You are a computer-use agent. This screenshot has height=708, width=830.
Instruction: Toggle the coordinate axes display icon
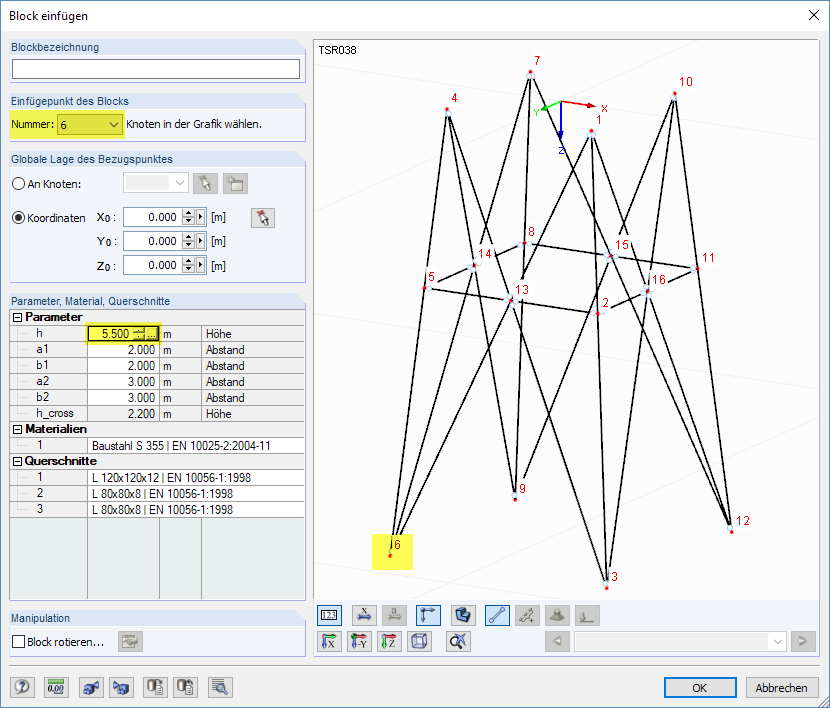(x=428, y=615)
